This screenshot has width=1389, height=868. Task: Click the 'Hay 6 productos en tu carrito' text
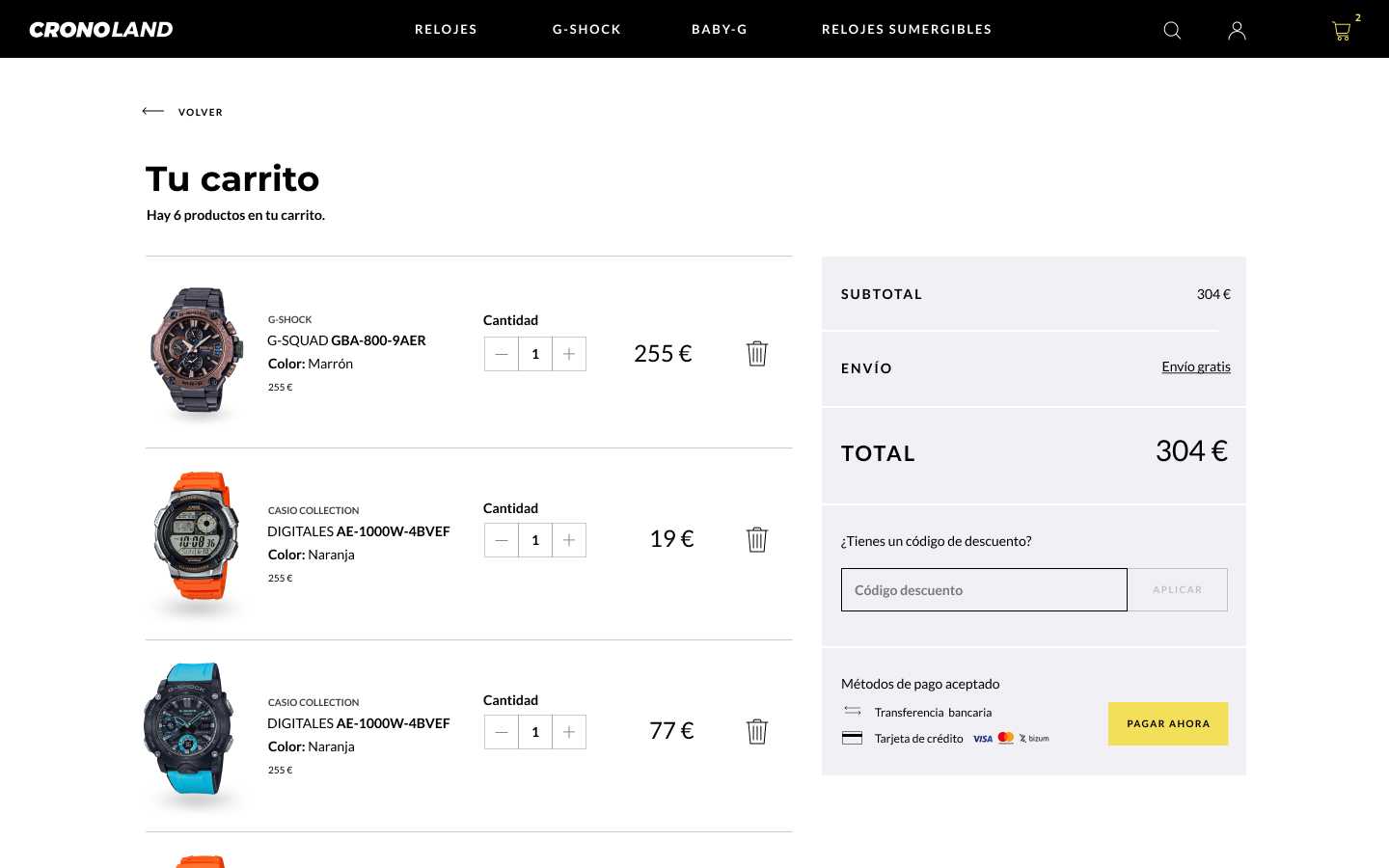[x=235, y=215]
